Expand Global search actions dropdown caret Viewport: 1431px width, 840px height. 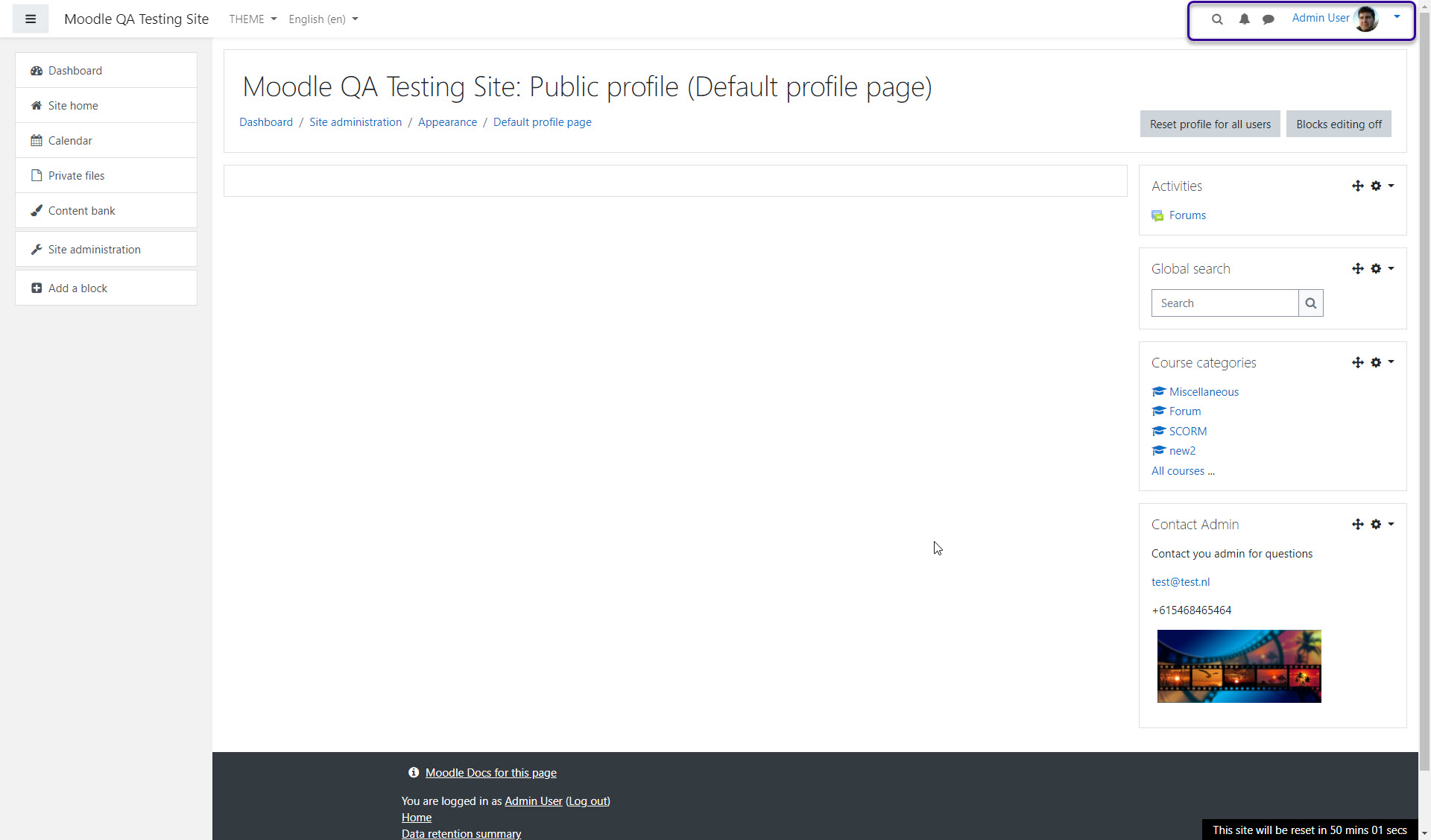pos(1391,268)
